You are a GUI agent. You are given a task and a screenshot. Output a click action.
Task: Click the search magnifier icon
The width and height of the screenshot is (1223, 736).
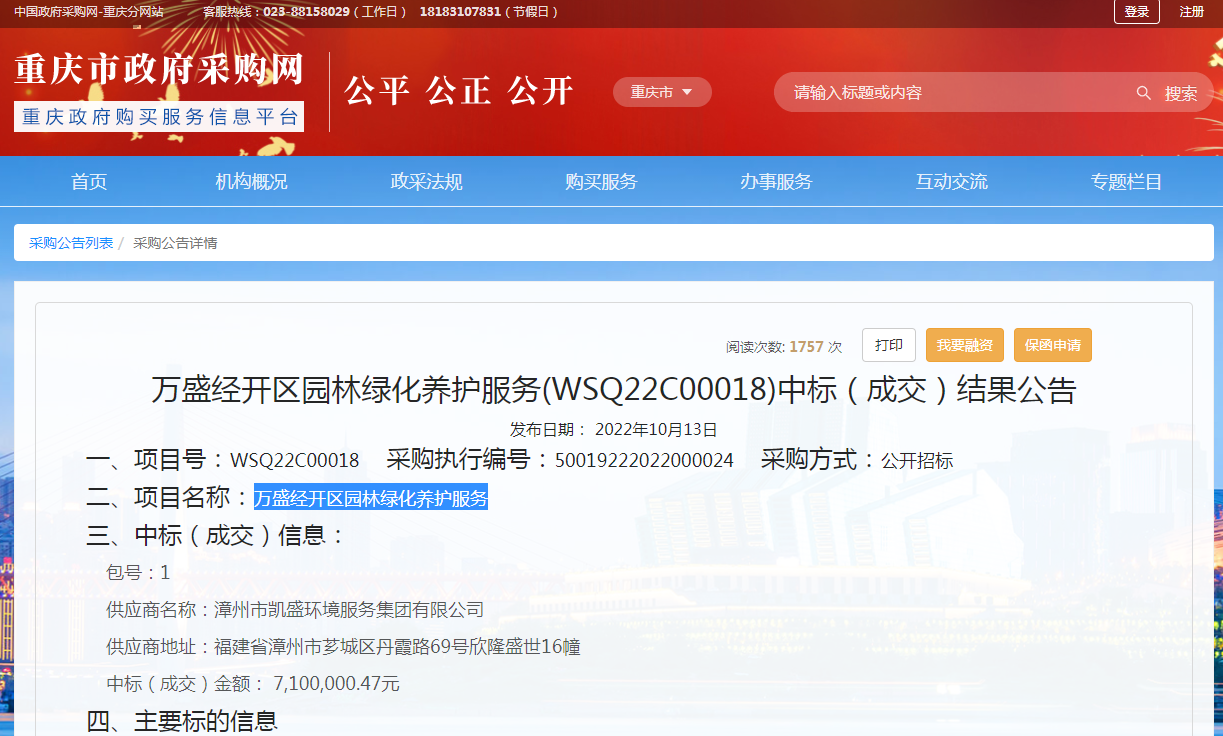pyautogui.click(x=1144, y=93)
